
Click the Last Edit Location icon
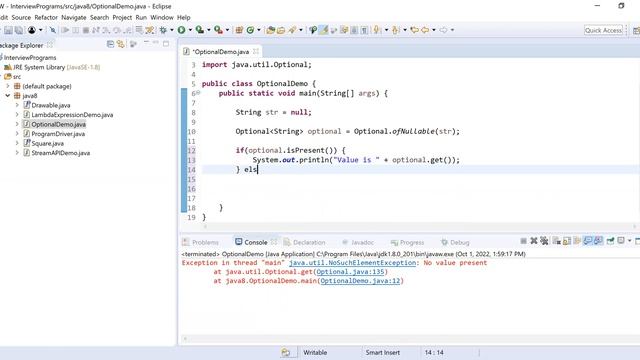click(414, 30)
